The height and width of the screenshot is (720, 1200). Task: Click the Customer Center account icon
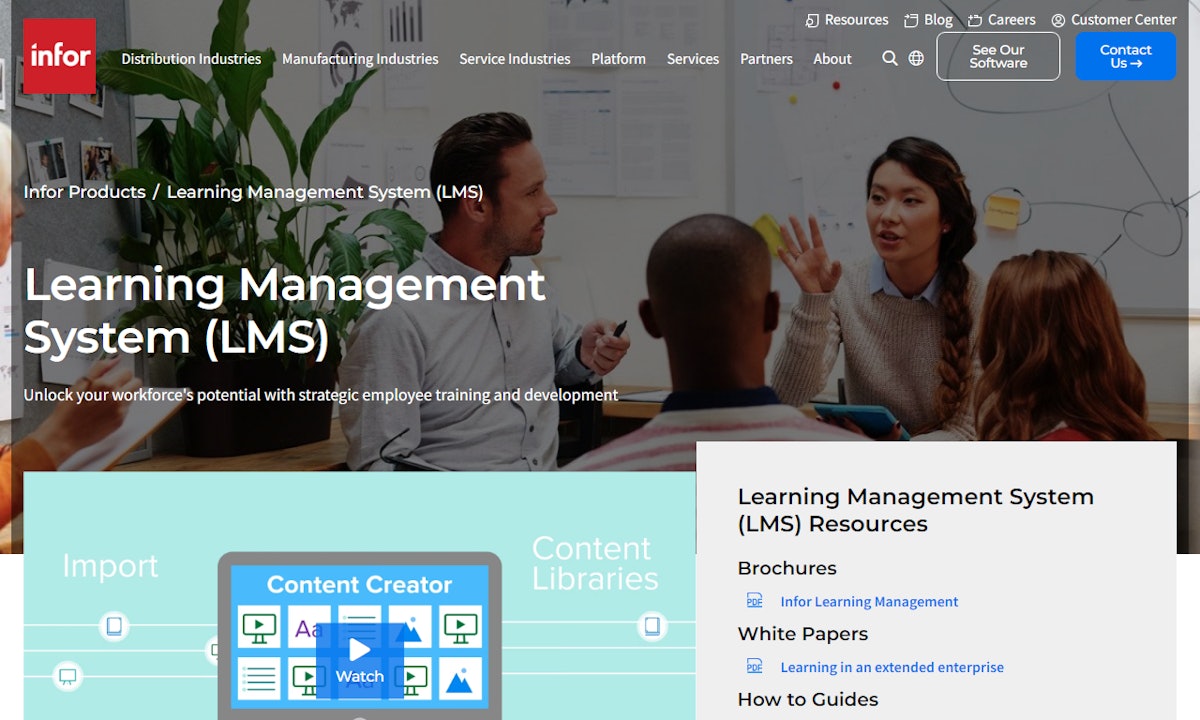(x=1057, y=19)
